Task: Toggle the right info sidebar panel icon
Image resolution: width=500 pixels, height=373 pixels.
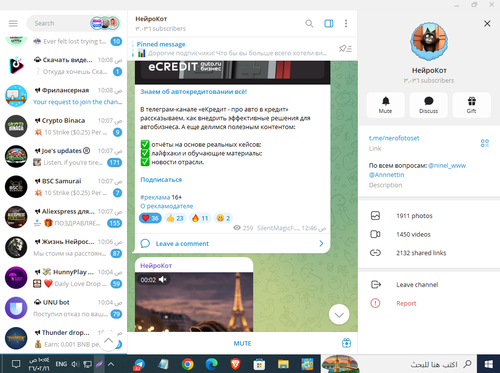Action: [329, 23]
